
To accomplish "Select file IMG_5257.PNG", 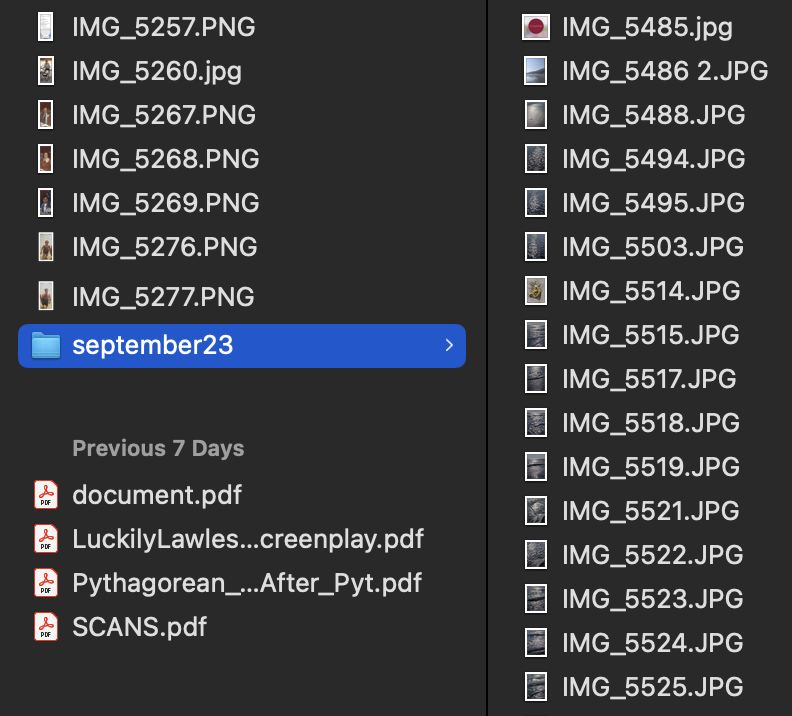I will [x=163, y=27].
